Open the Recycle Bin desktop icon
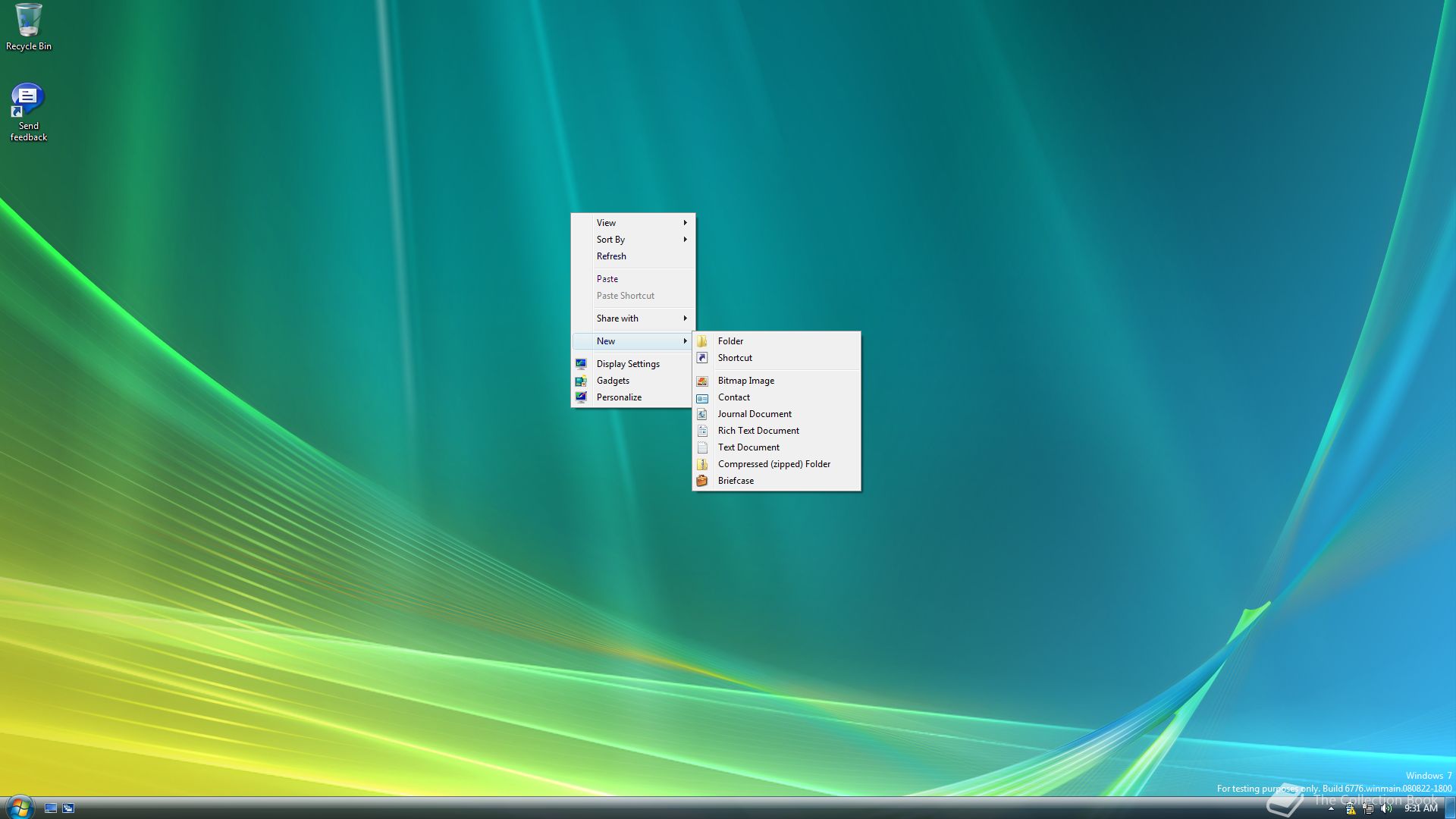 pyautogui.click(x=29, y=27)
